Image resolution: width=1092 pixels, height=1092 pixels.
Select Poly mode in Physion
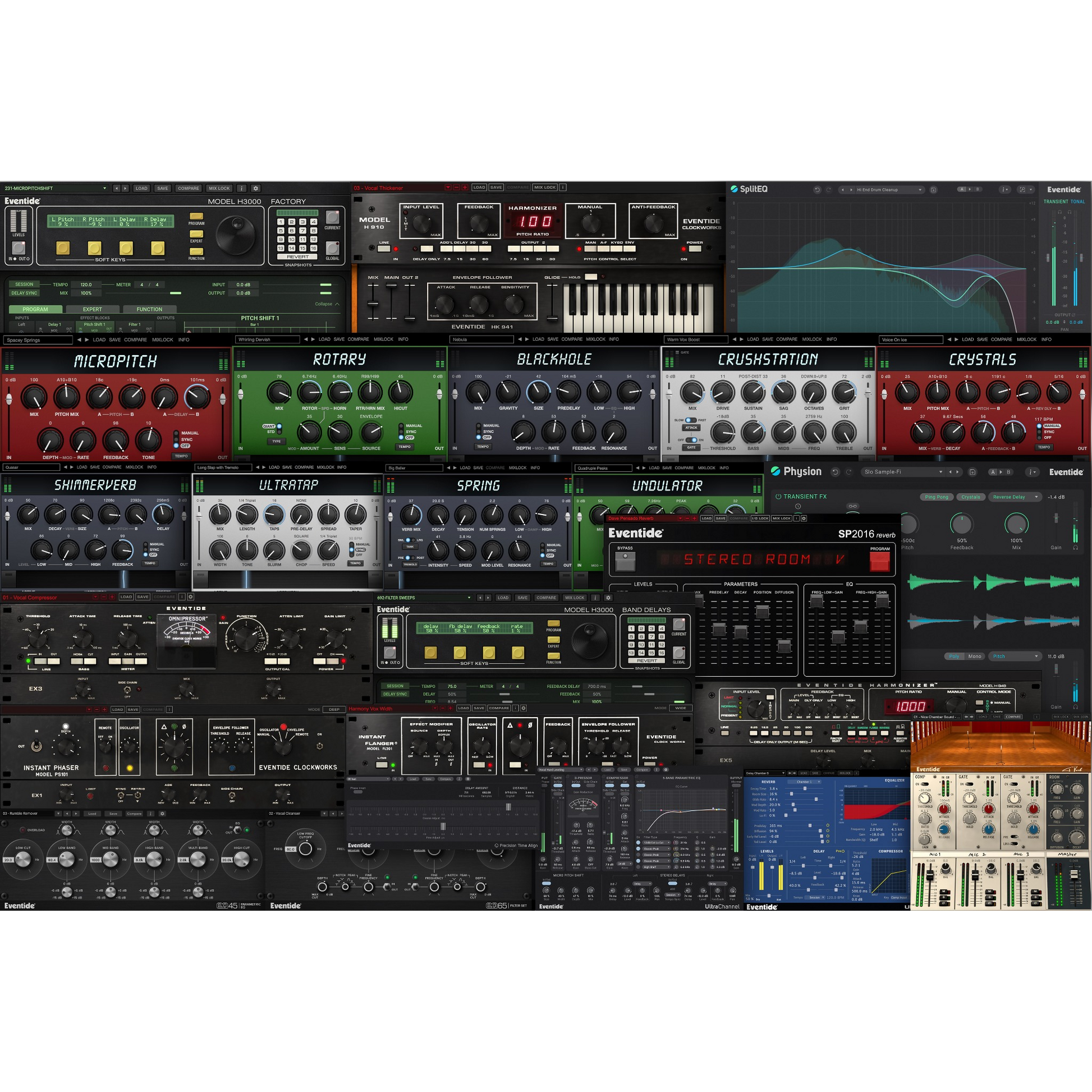coord(954,656)
